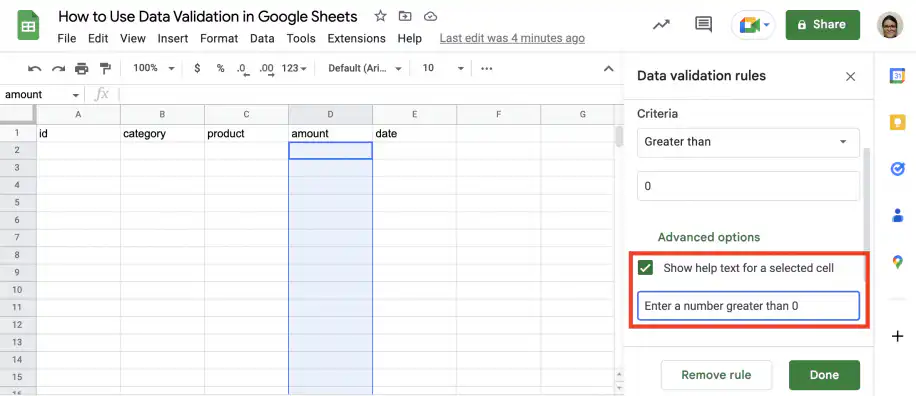Viewport: 916px width, 396px height.
Task: Format as currency with dollar icon
Action: coord(197,68)
